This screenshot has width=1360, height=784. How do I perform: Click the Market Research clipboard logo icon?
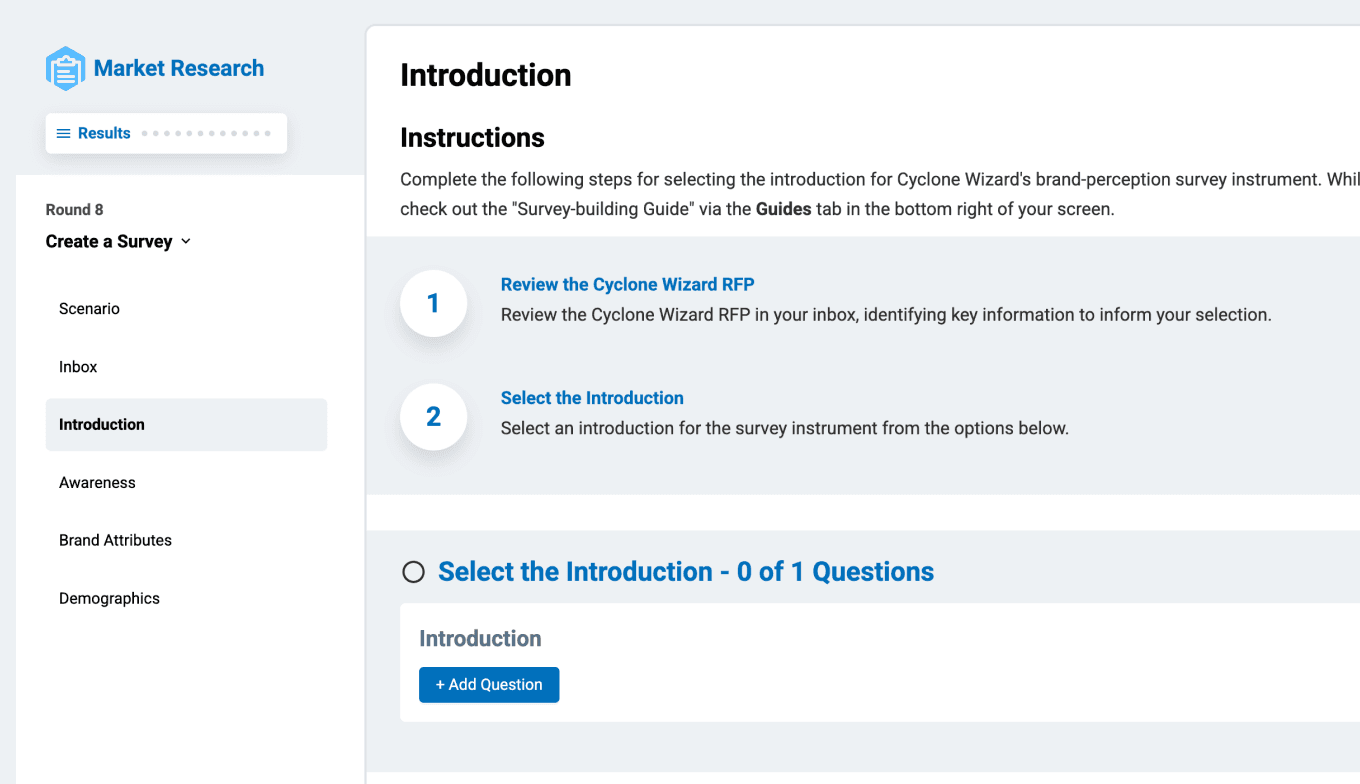[65, 69]
